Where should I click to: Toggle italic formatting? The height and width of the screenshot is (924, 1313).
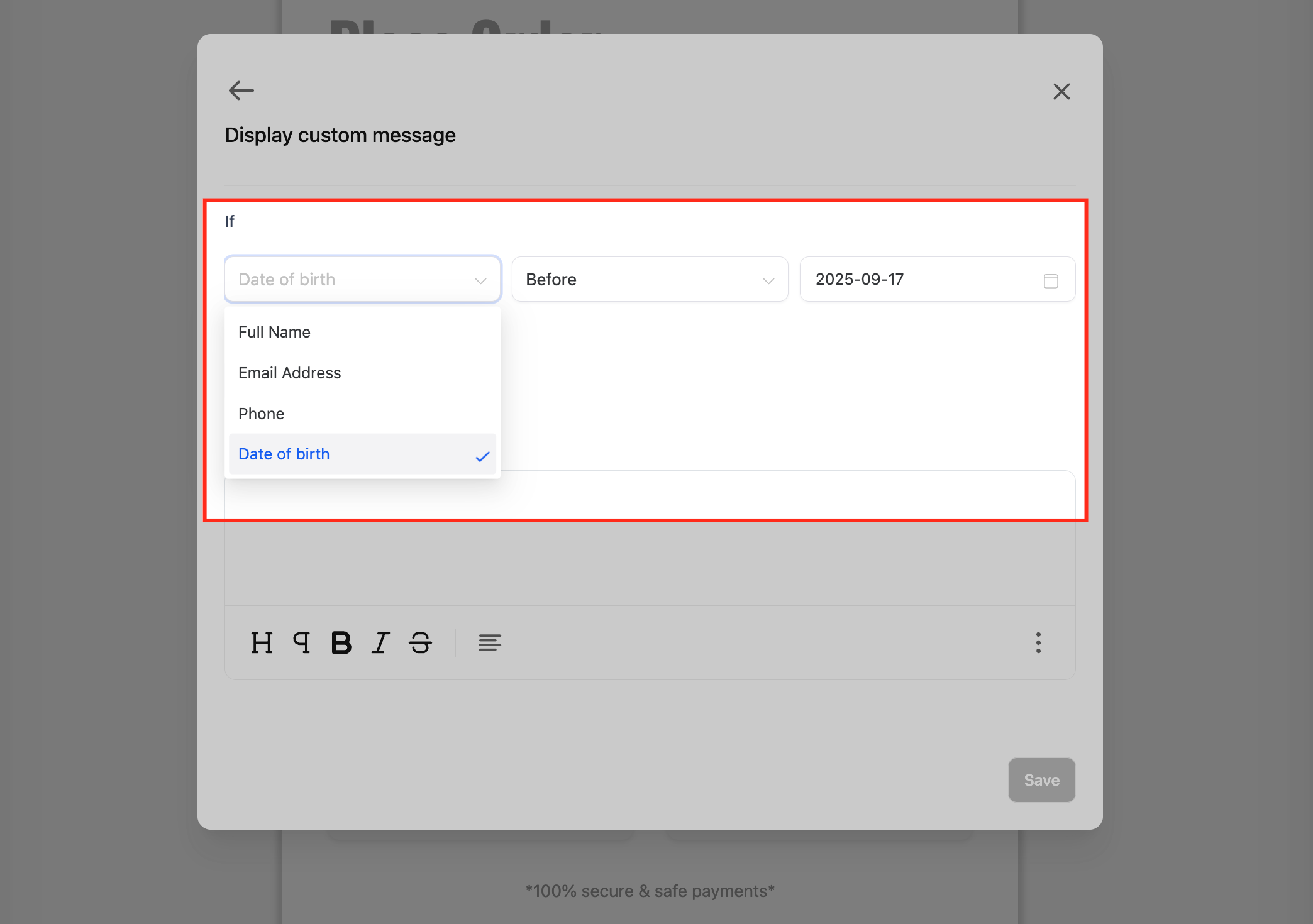[x=380, y=642]
